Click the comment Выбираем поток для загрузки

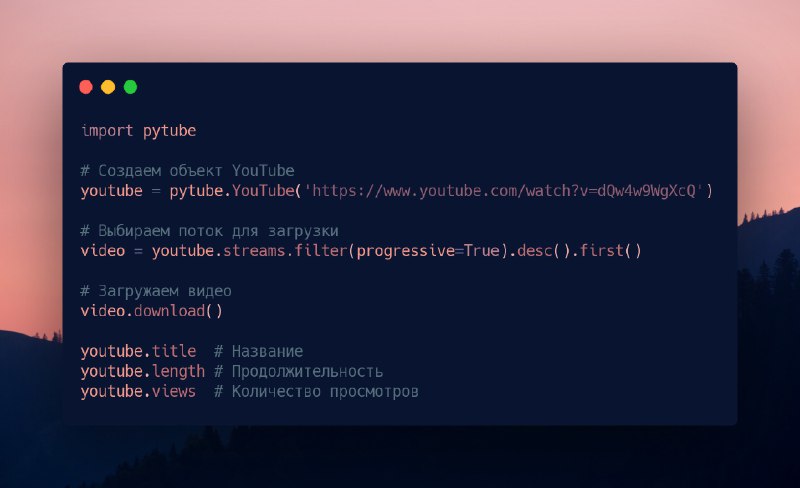point(209,231)
